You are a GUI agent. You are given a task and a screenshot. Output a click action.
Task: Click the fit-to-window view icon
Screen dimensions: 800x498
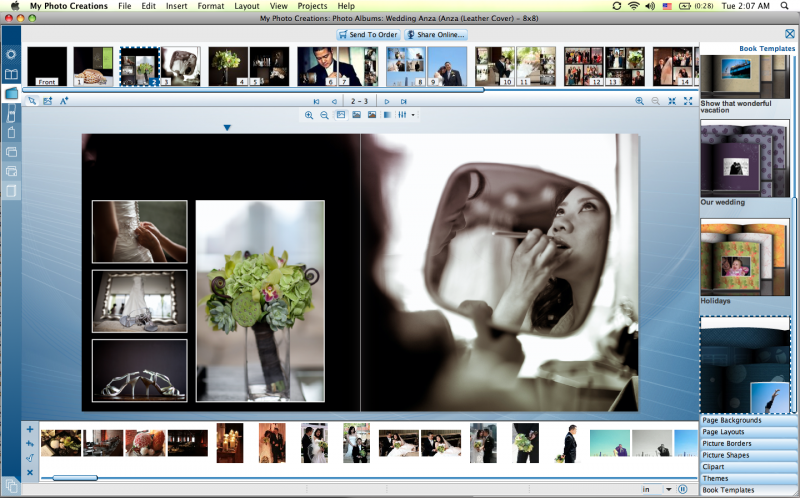point(672,102)
